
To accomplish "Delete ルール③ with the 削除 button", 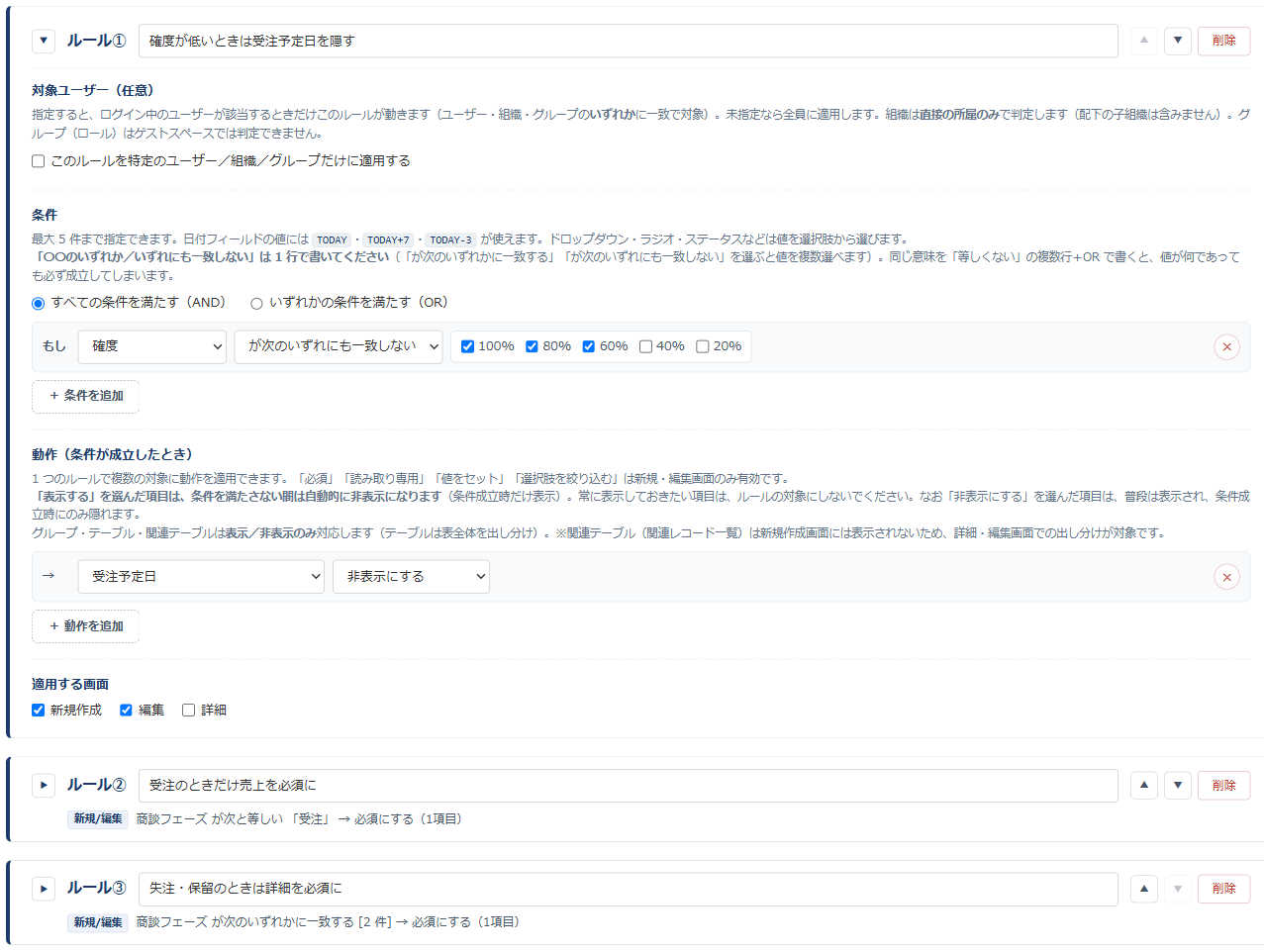I will coord(1224,889).
